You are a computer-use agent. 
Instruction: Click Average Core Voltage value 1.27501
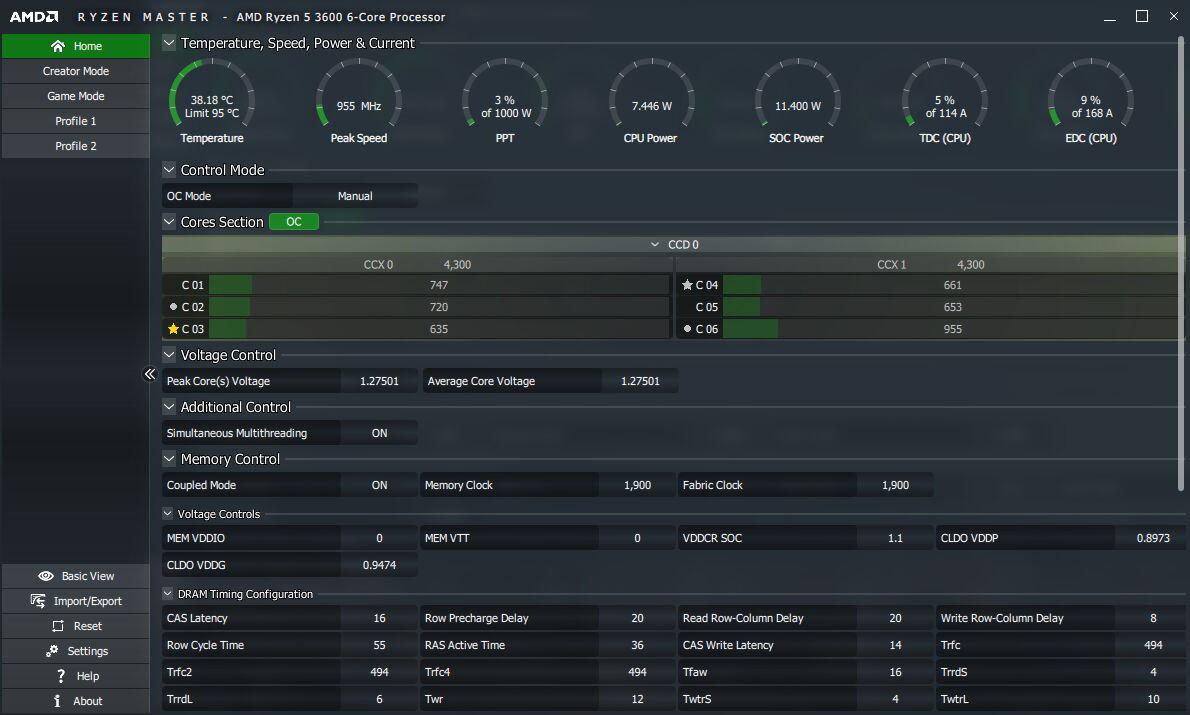[x=640, y=381]
